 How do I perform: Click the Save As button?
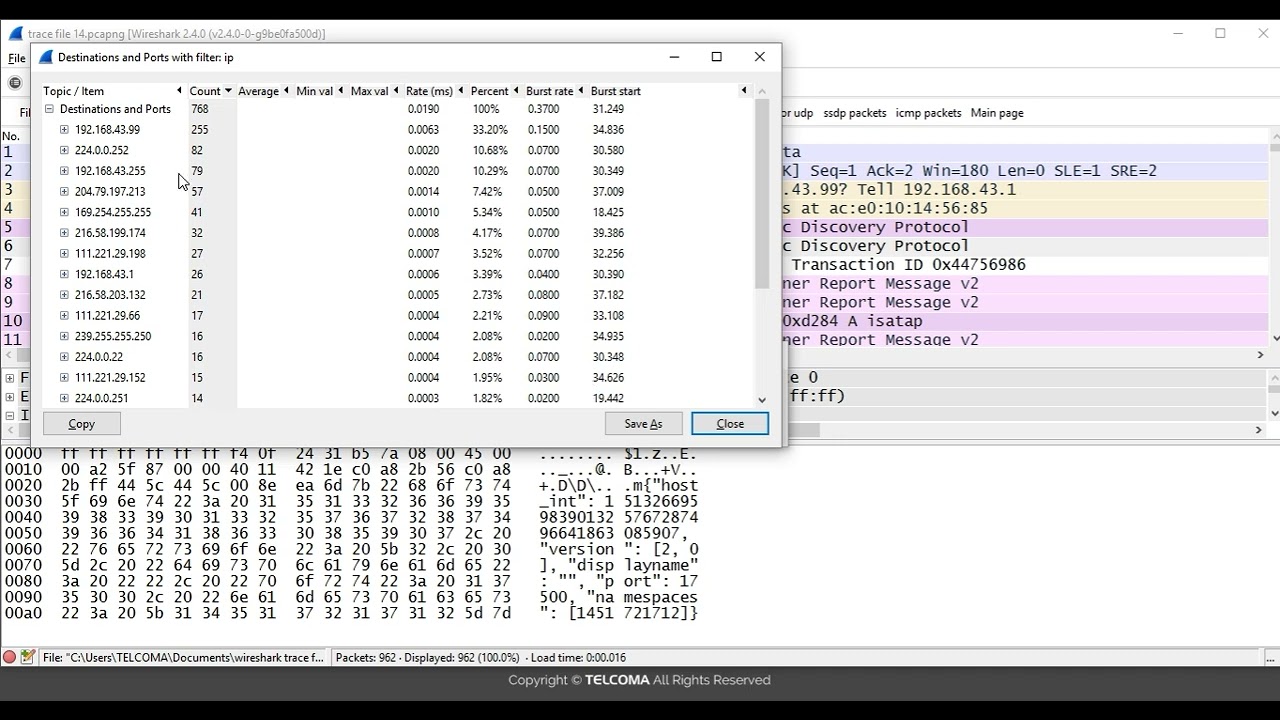[x=643, y=424]
